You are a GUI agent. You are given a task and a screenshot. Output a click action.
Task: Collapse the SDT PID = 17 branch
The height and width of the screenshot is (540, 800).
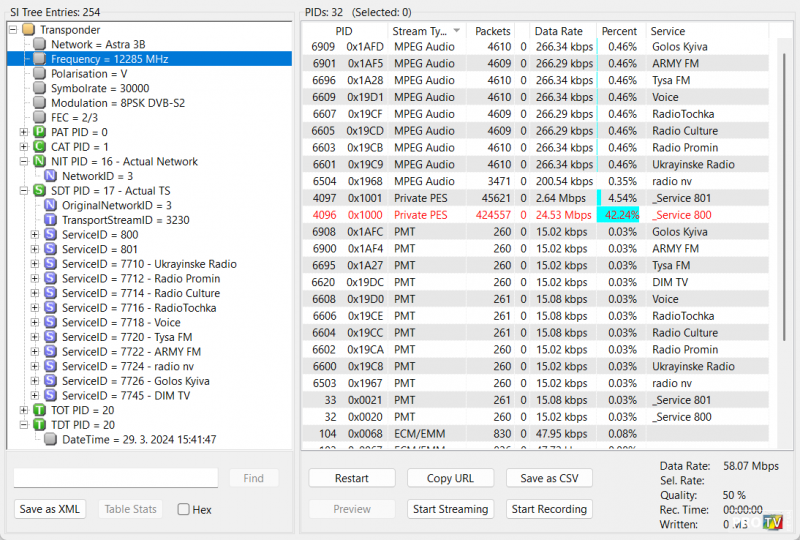24,190
